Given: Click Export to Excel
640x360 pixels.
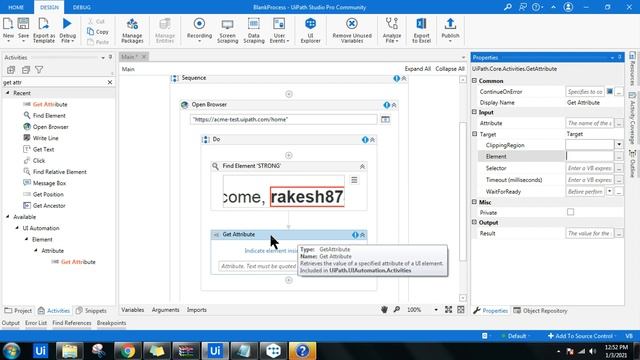Looking at the screenshot, I should point(421,30).
